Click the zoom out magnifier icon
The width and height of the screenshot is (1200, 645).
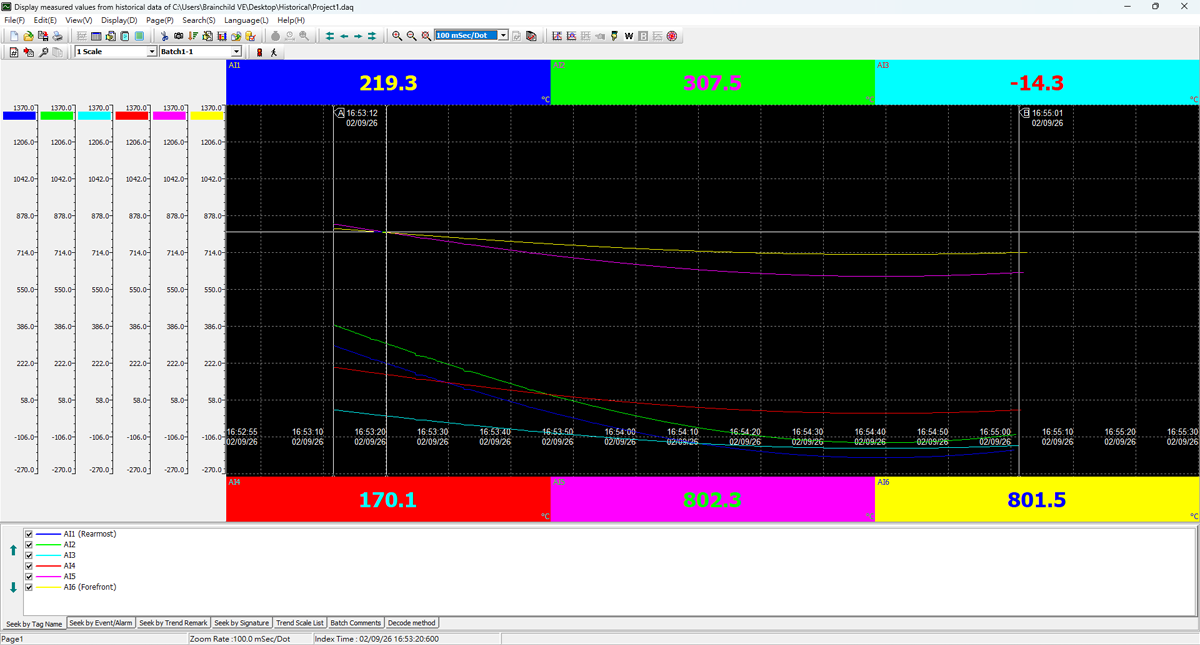(x=411, y=36)
